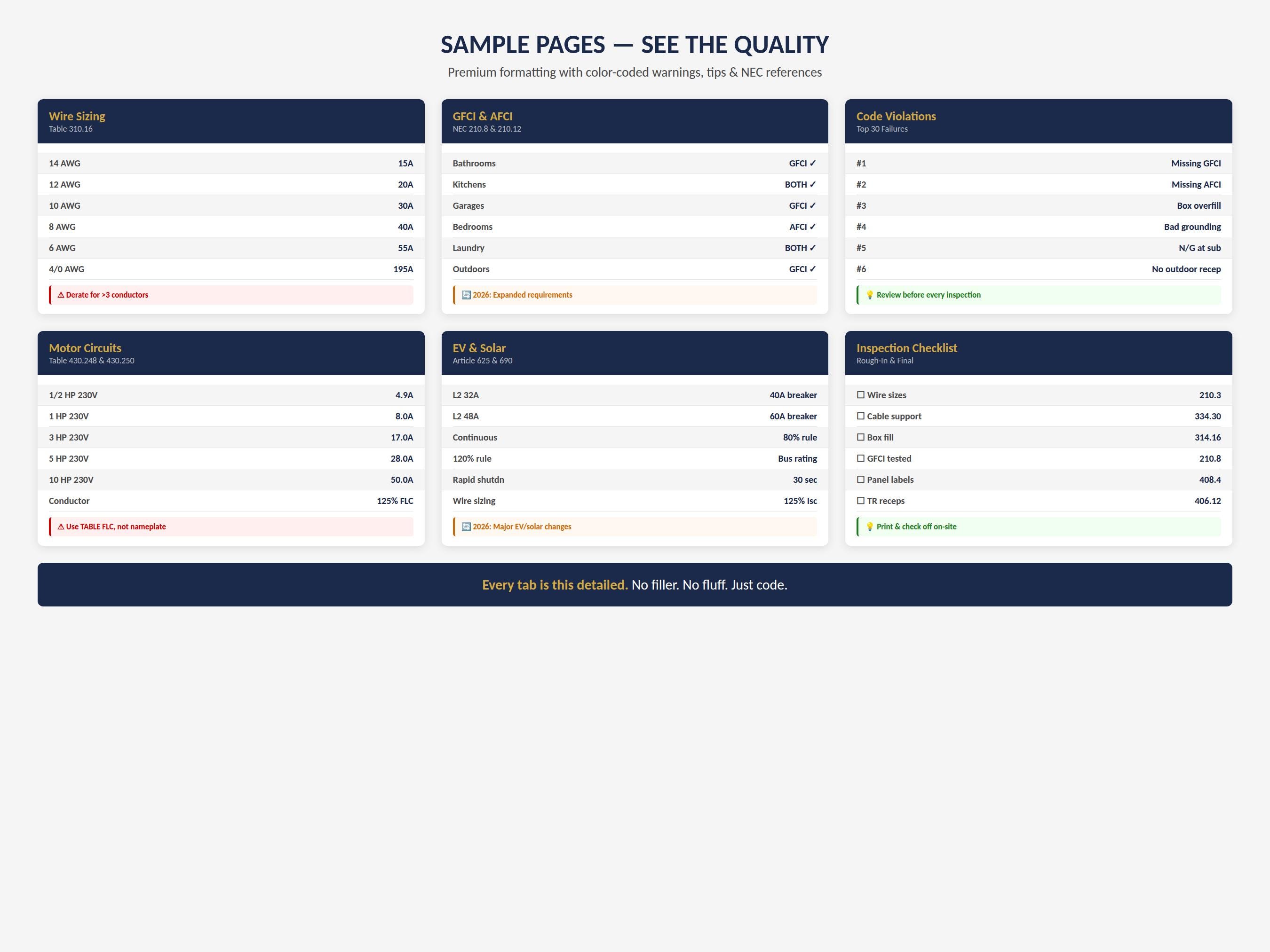Click the lightbulb icon beside Review before every inspection
This screenshot has width=1270, height=952.
[870, 295]
